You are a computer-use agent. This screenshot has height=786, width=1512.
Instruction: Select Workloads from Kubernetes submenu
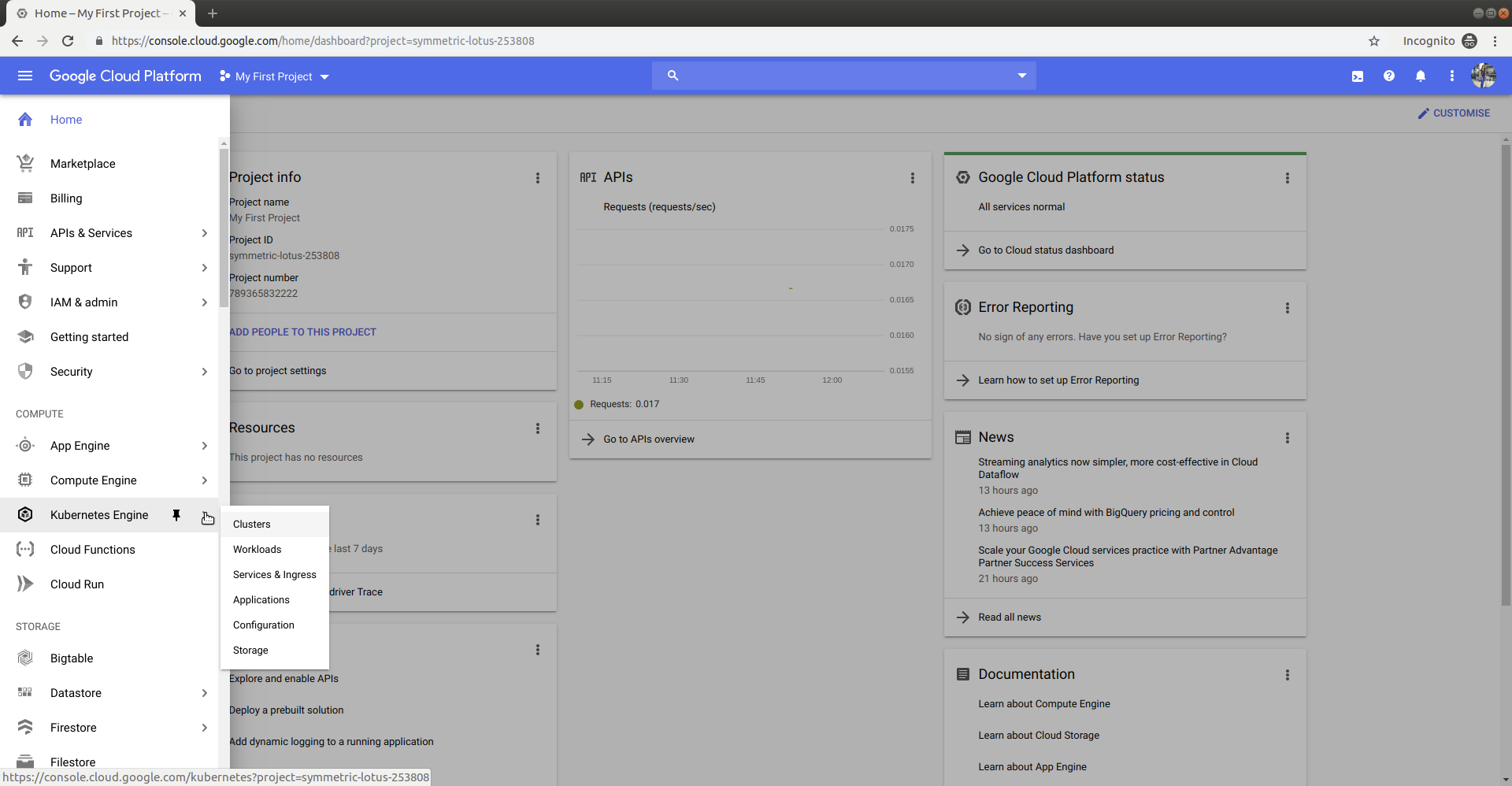pos(258,550)
